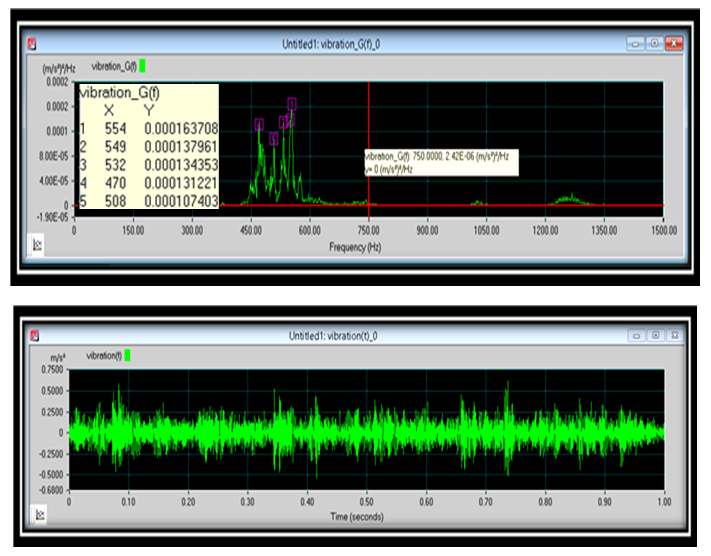Click the peak table row with X 554
The image size is (711, 556).
(x=148, y=129)
